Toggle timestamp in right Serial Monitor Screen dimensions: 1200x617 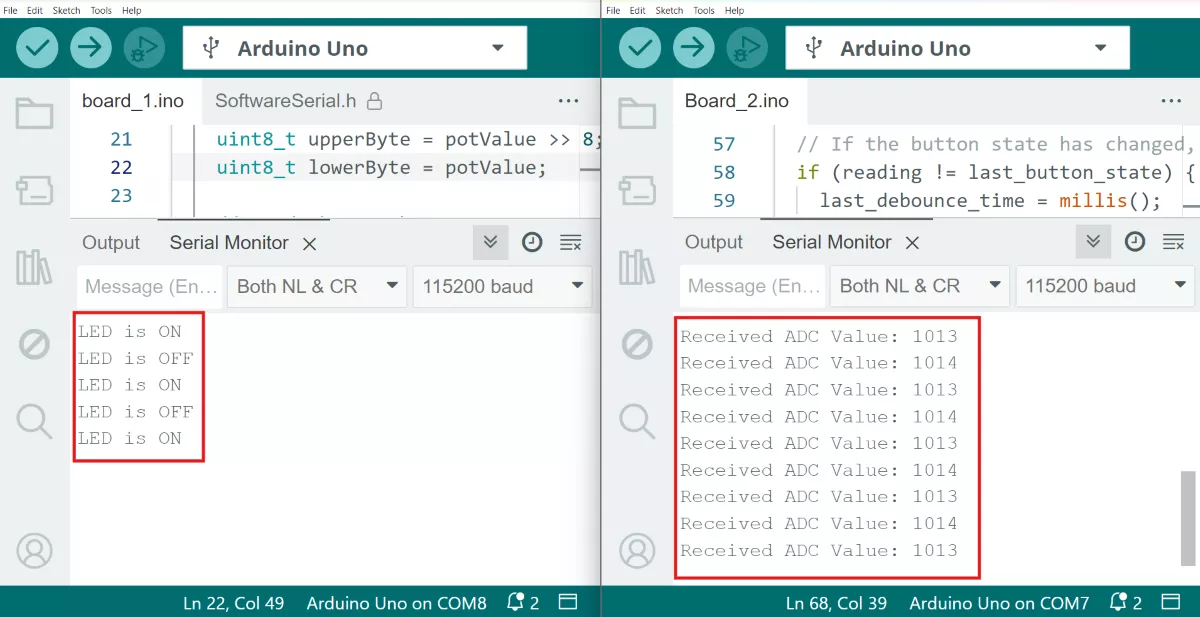tap(1135, 242)
